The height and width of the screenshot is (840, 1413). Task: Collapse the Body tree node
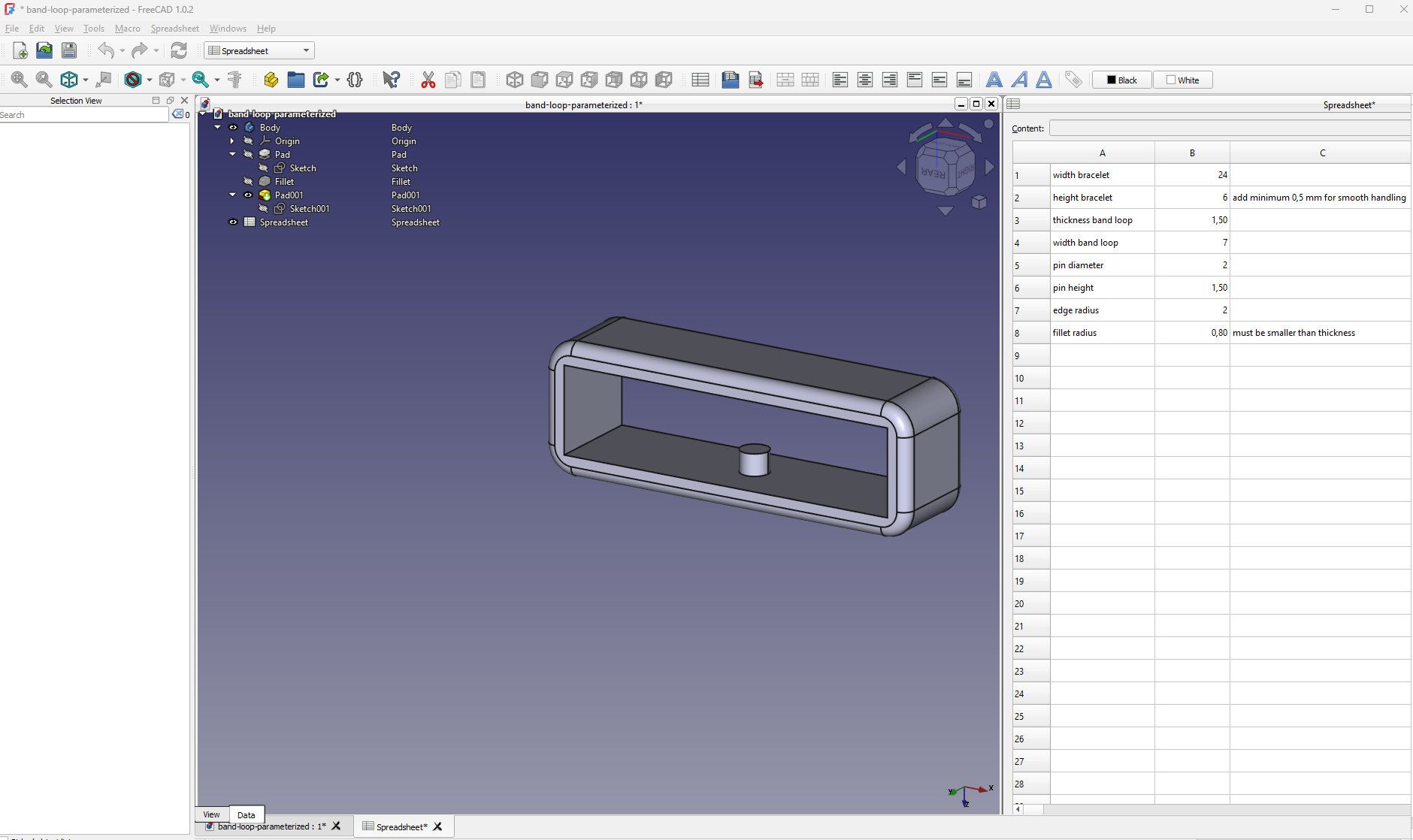coord(218,128)
